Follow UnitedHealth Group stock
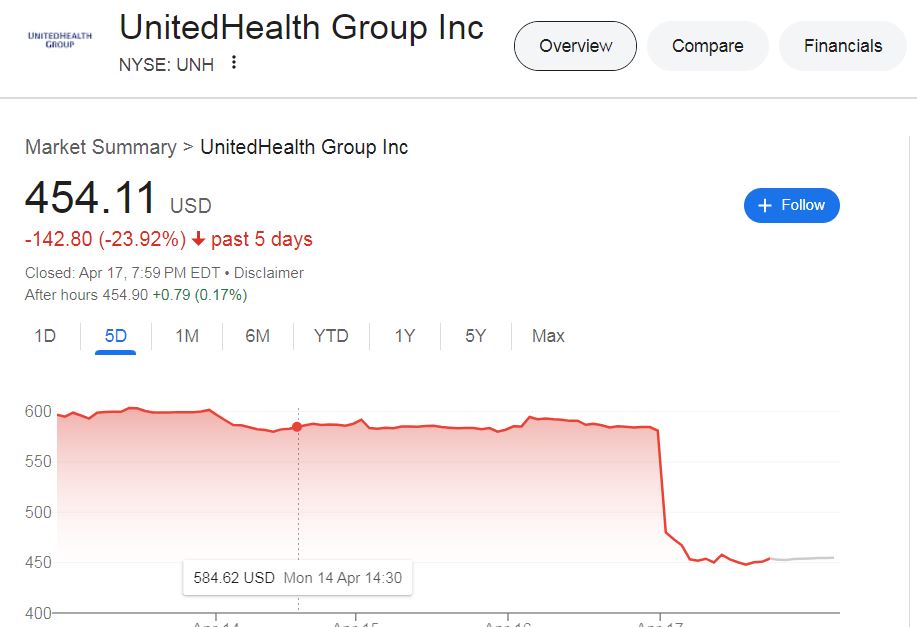 [x=791, y=205]
